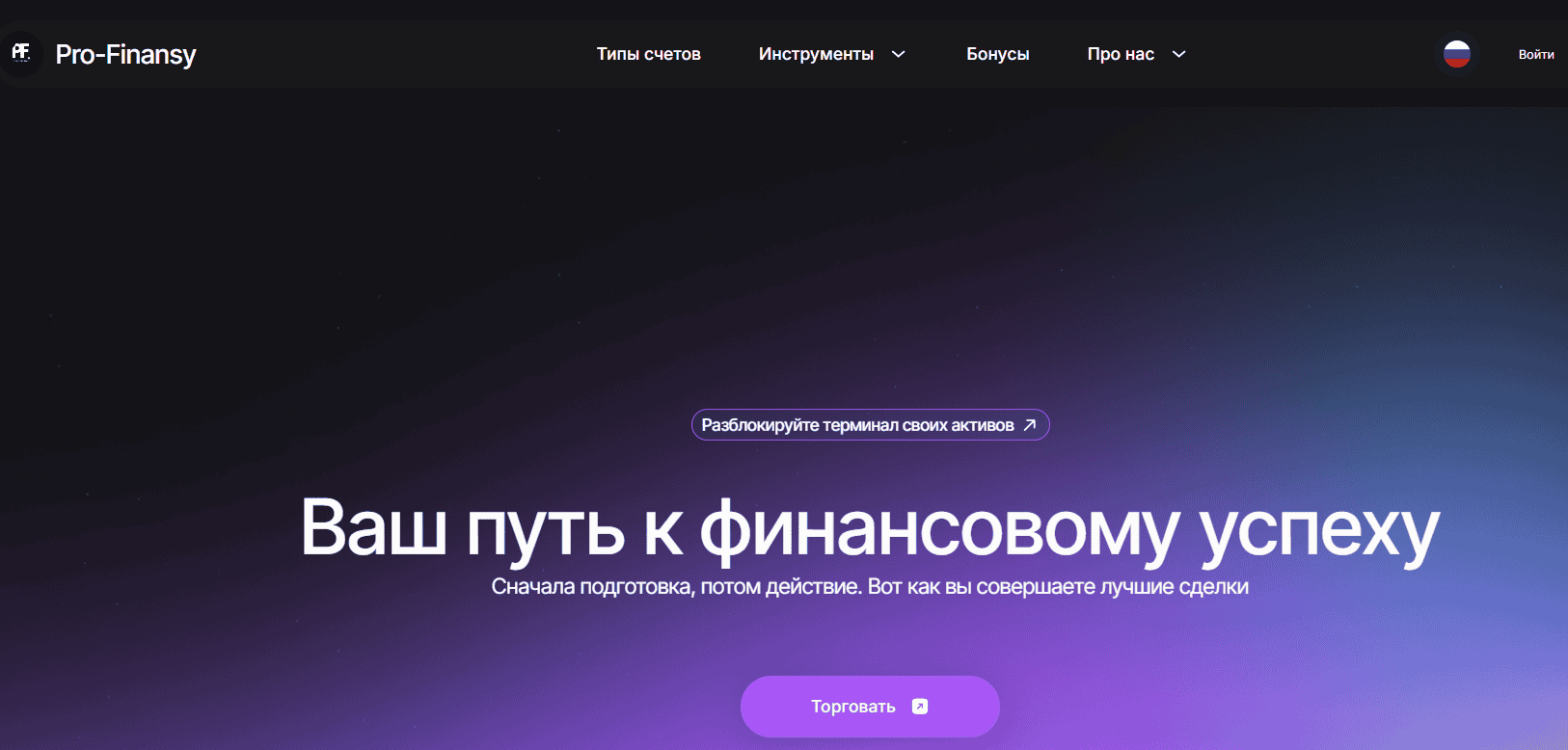
Task: Select the Про нас menu label
Action: point(1121,54)
